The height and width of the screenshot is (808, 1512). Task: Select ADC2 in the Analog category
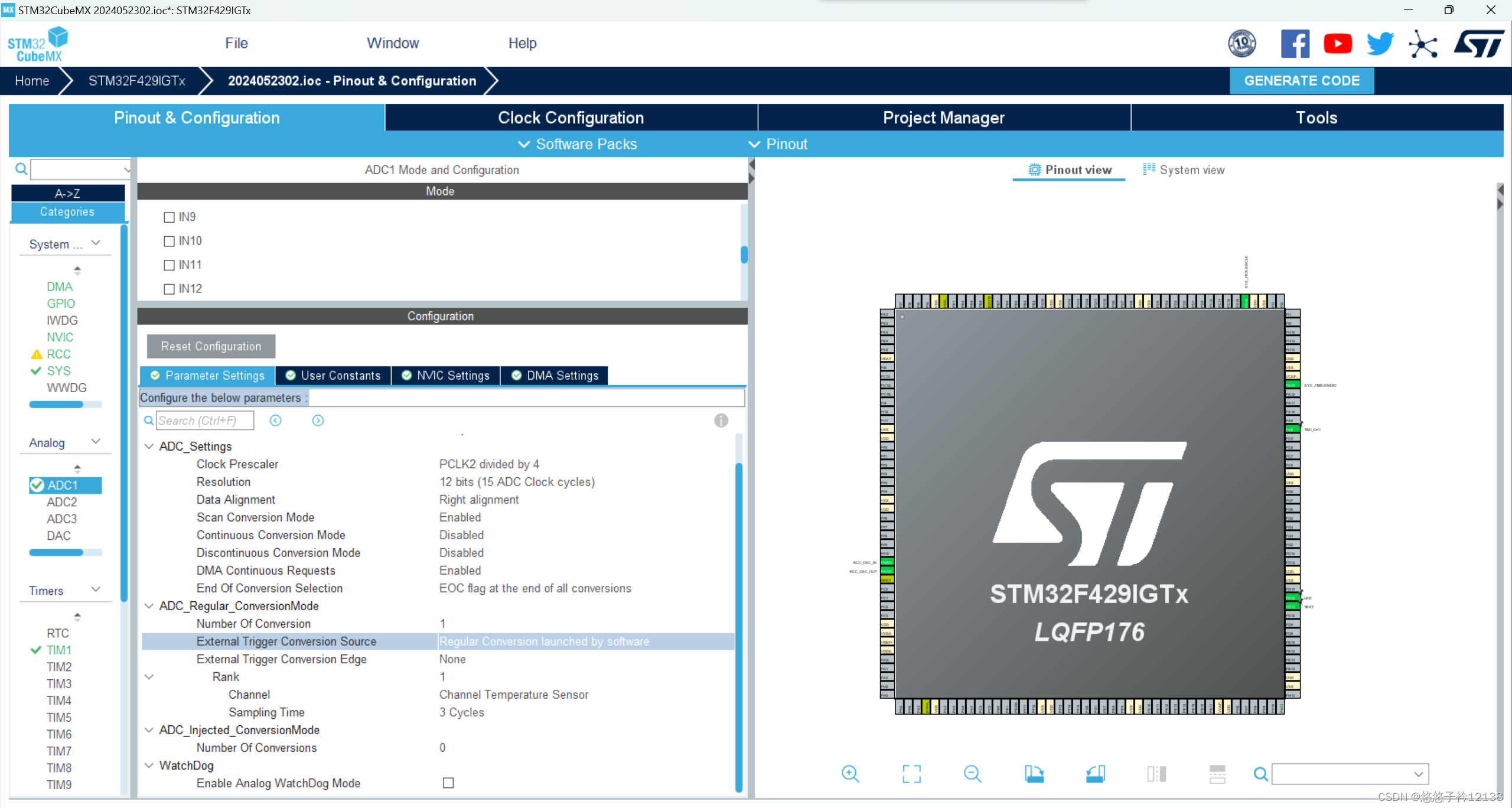(x=63, y=502)
